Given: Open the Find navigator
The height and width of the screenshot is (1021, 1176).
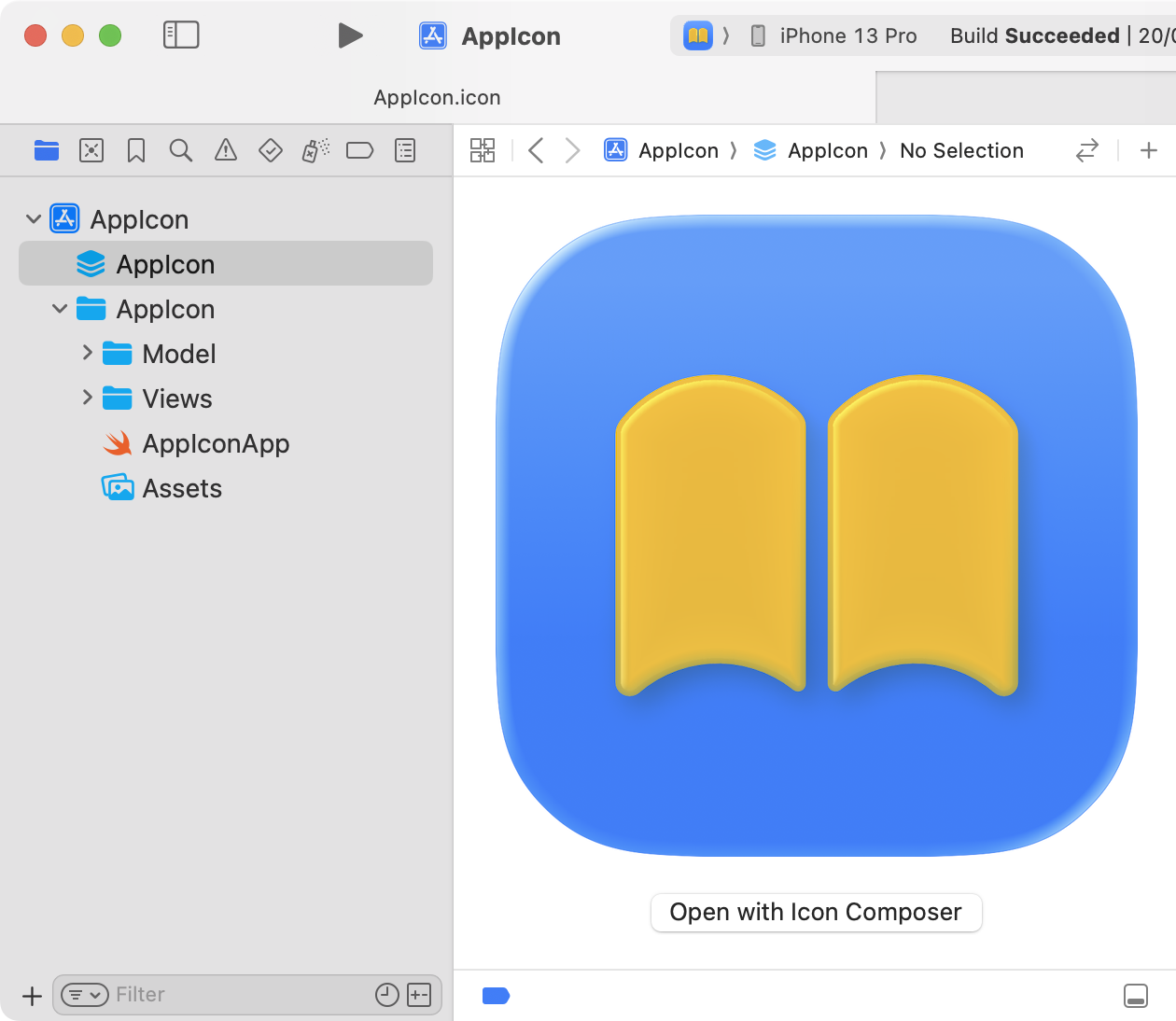Looking at the screenshot, I should [x=181, y=150].
